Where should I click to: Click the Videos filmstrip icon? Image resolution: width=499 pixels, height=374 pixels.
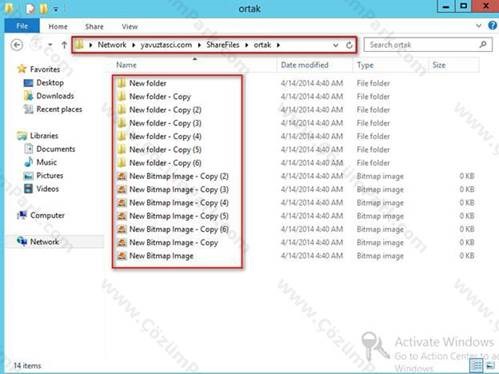point(28,189)
